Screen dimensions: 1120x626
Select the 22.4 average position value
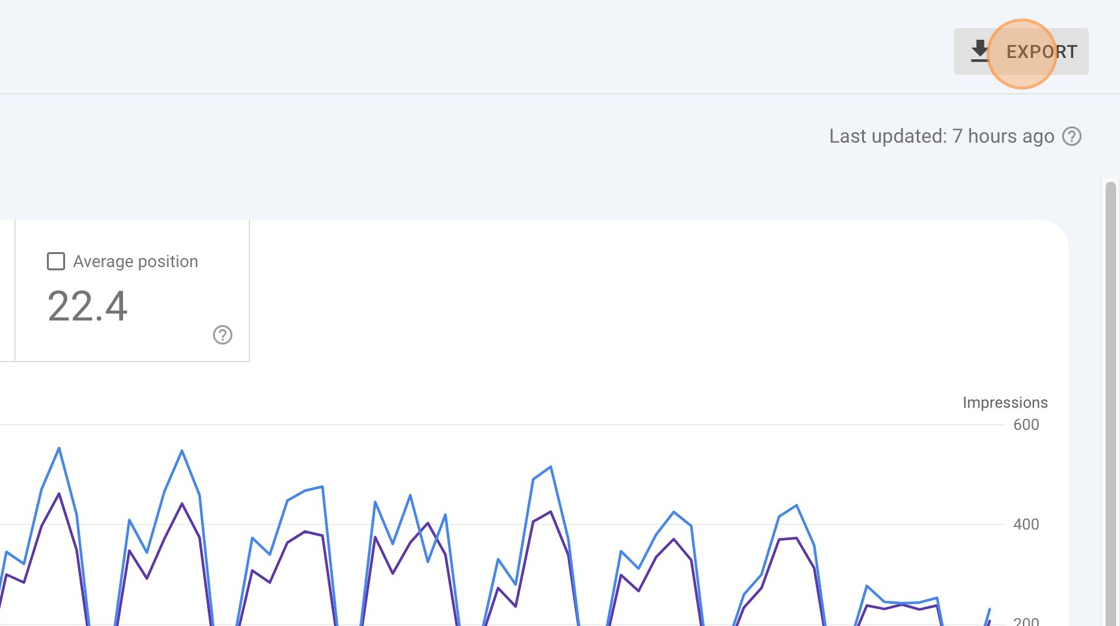87,307
